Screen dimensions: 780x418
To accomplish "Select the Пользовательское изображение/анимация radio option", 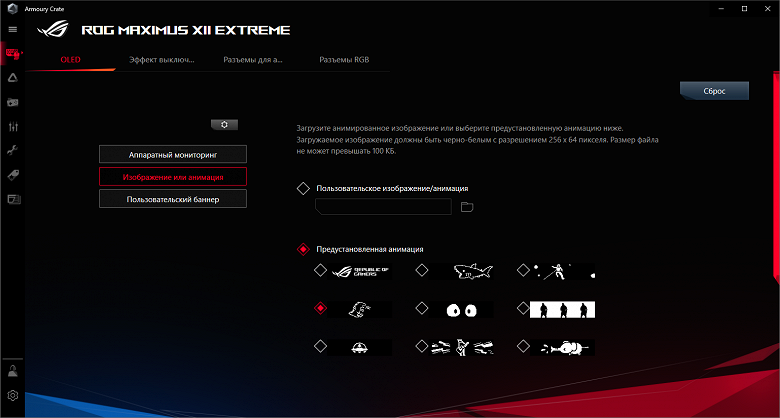I will point(303,189).
